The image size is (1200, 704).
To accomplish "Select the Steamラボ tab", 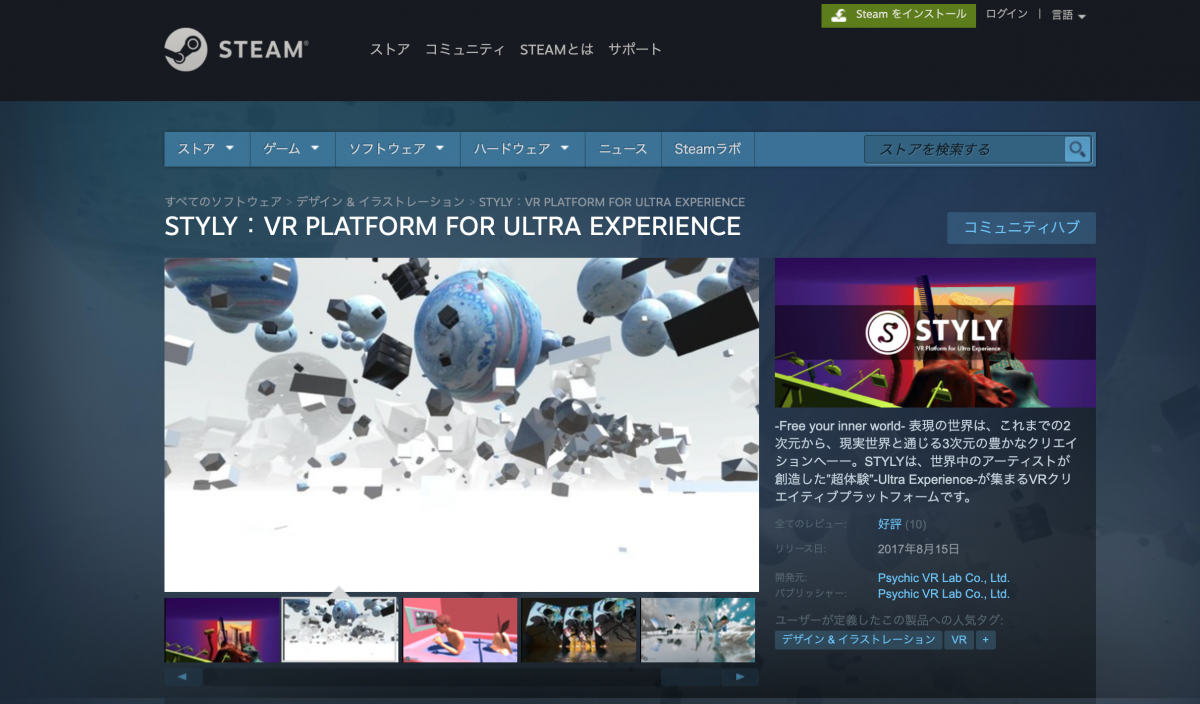I will (x=708, y=149).
